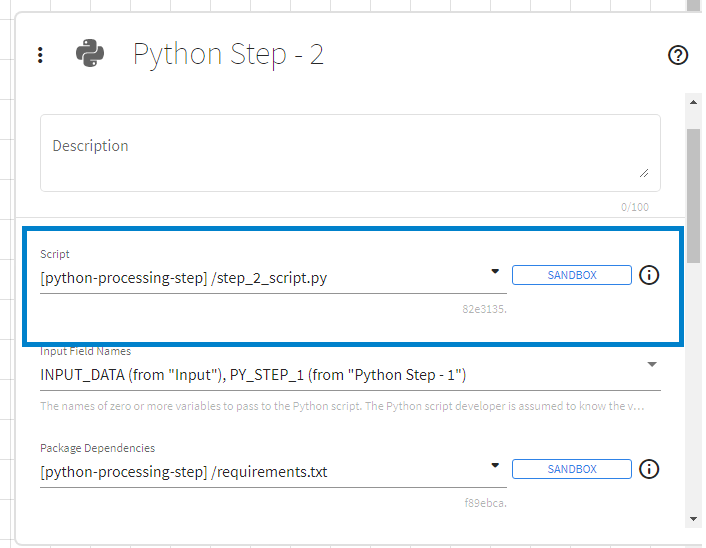Image resolution: width=706 pixels, height=548 pixels.
Task: Expand the Script dropdown arrow
Action: point(495,271)
